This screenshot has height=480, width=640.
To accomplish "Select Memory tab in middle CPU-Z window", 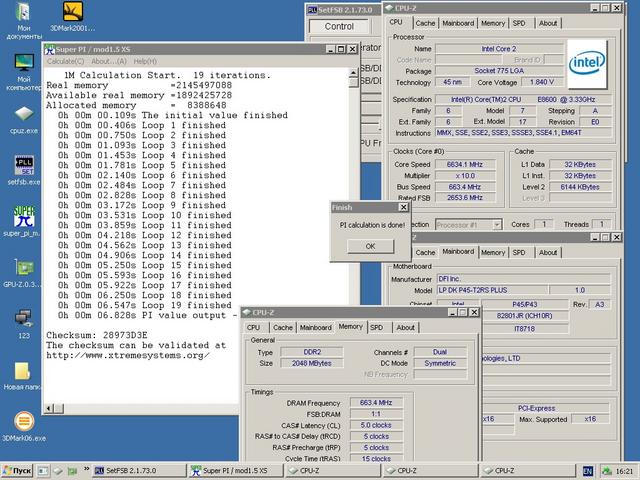I will 493,253.
